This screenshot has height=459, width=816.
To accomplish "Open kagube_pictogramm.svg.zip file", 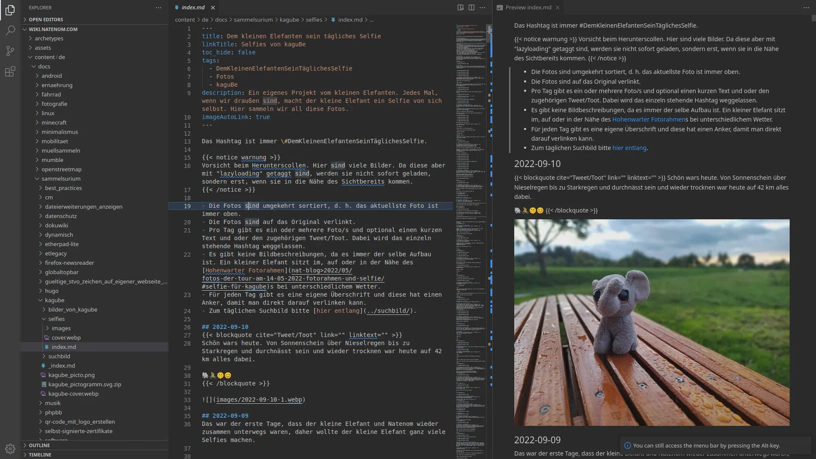I will tap(84, 385).
